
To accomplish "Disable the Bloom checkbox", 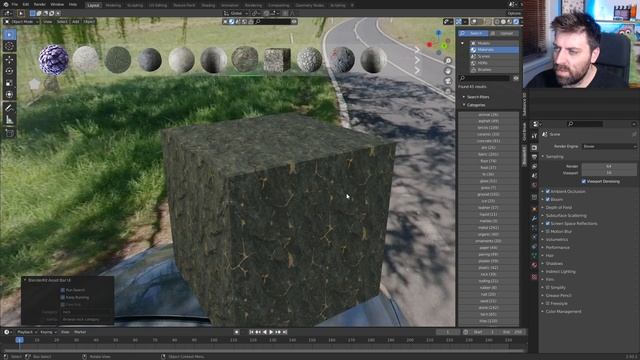I will click(x=548, y=199).
